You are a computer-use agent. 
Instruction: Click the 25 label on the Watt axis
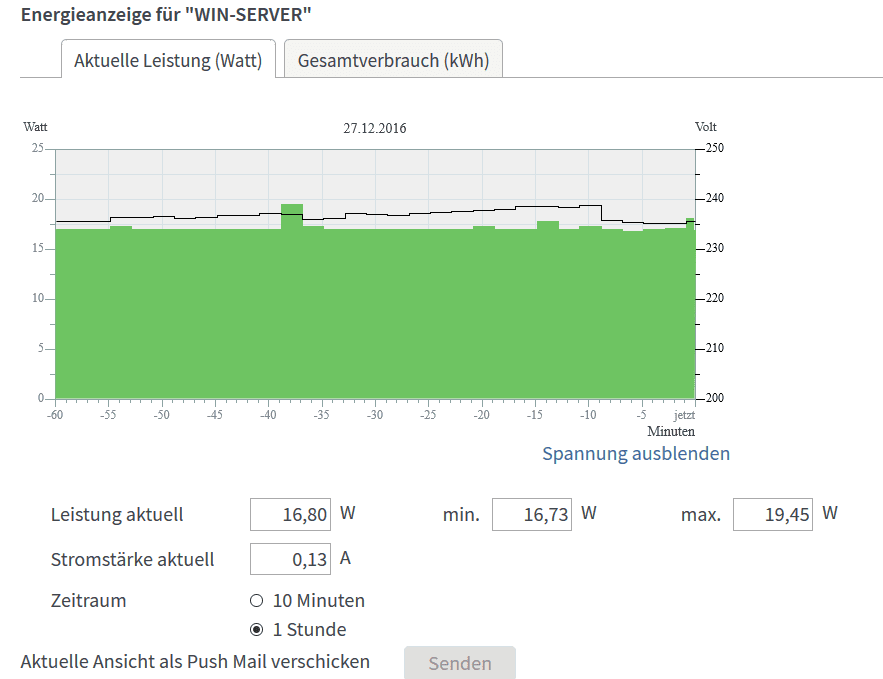click(37, 148)
